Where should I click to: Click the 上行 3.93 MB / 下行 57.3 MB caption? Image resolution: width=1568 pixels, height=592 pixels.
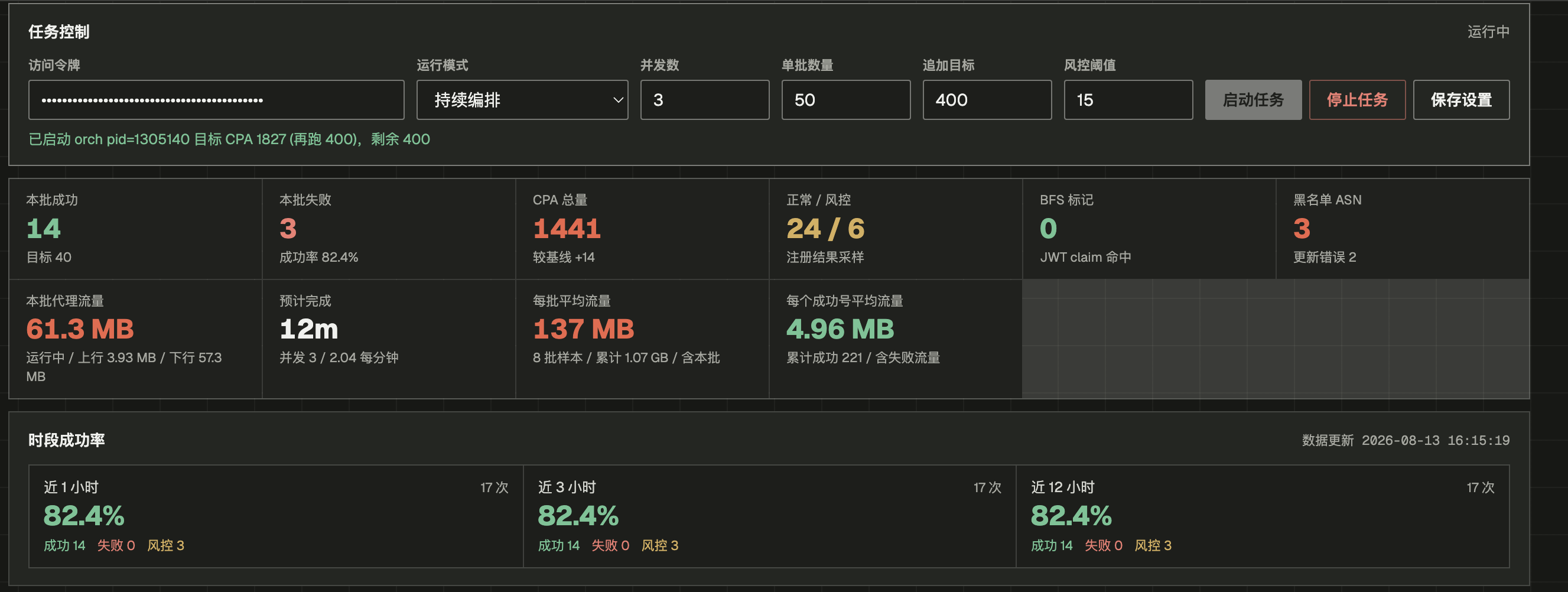point(123,367)
